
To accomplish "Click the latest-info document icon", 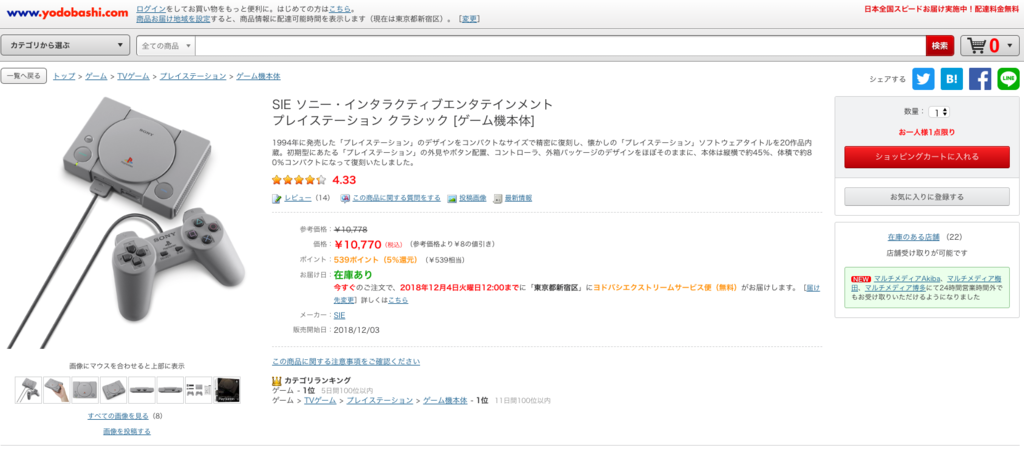I will coord(498,198).
